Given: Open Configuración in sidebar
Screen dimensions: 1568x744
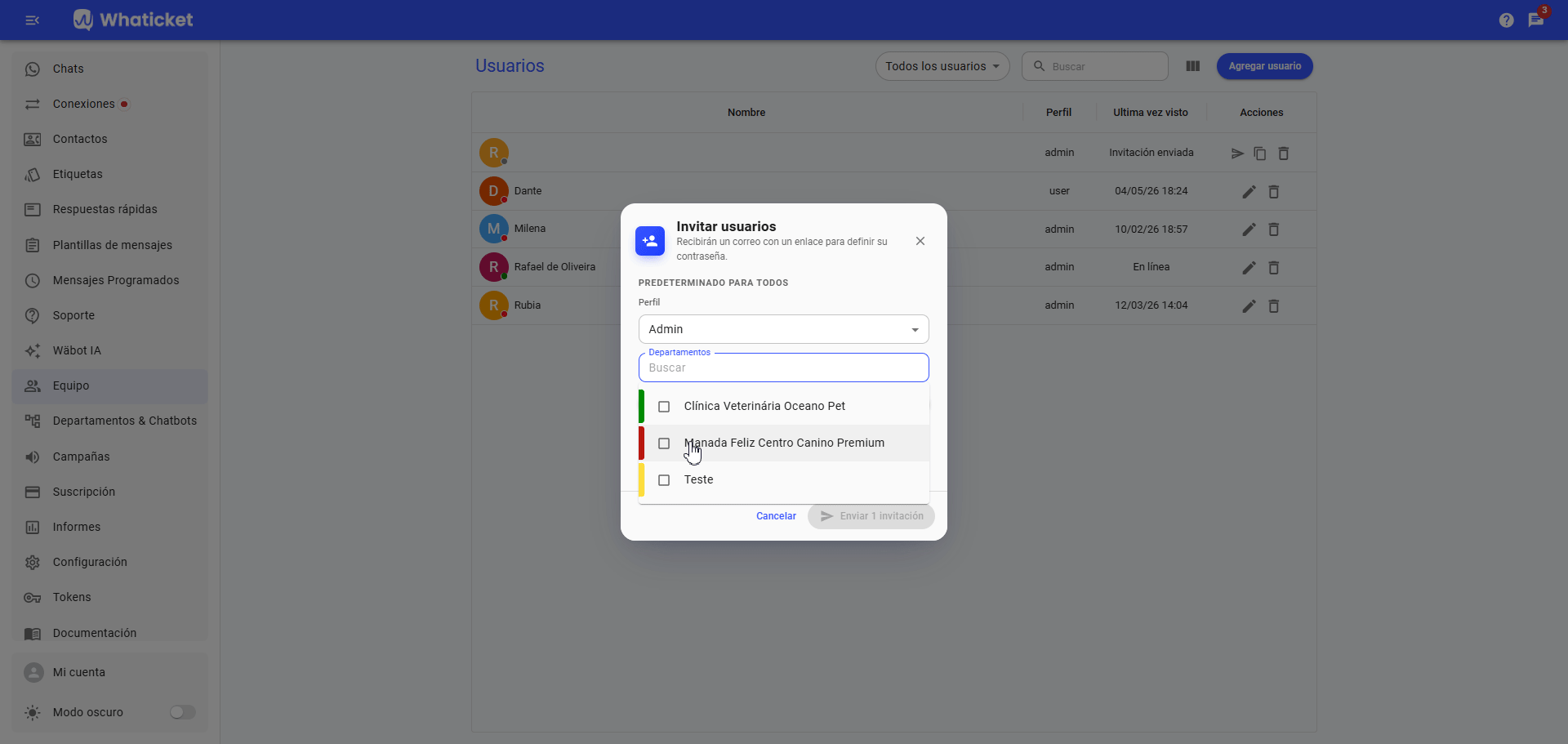Looking at the screenshot, I should click(109, 562).
